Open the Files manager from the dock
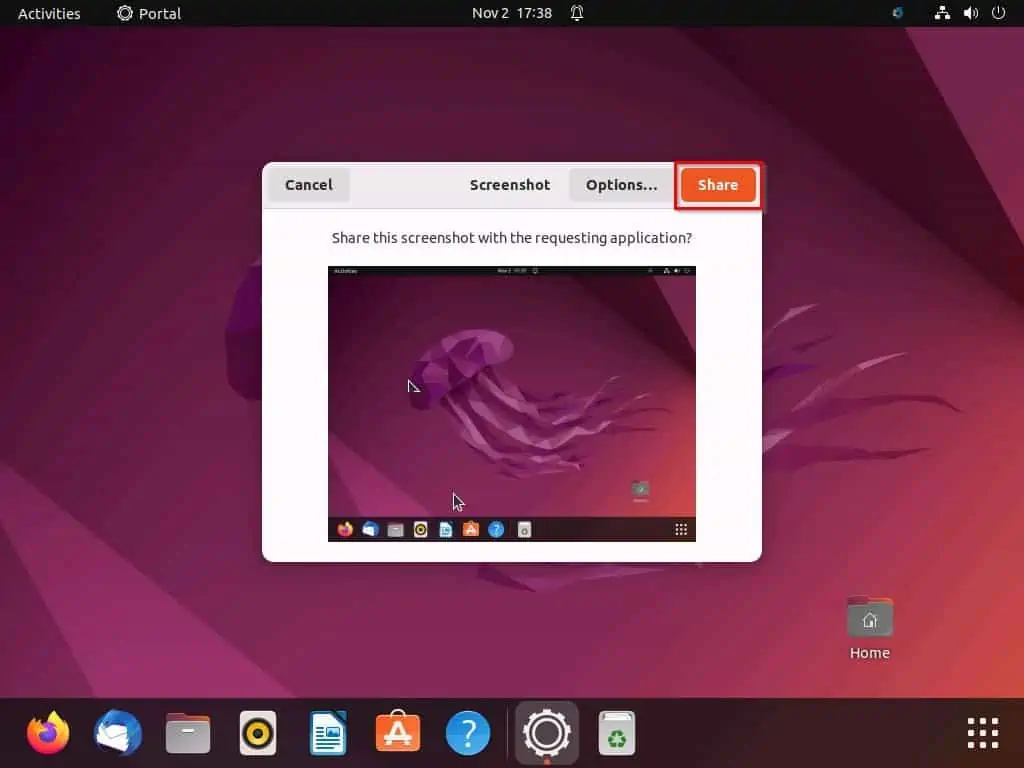Viewport: 1024px width, 768px height. (187, 732)
